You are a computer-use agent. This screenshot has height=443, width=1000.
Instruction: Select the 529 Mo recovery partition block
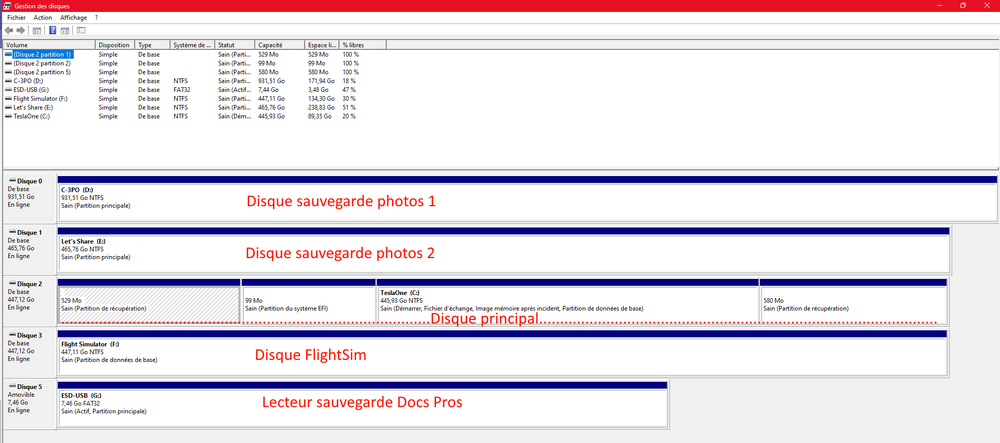tap(149, 304)
